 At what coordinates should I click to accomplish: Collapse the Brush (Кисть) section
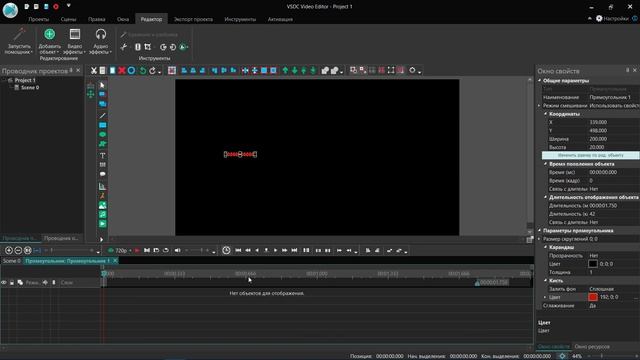tap(545, 281)
